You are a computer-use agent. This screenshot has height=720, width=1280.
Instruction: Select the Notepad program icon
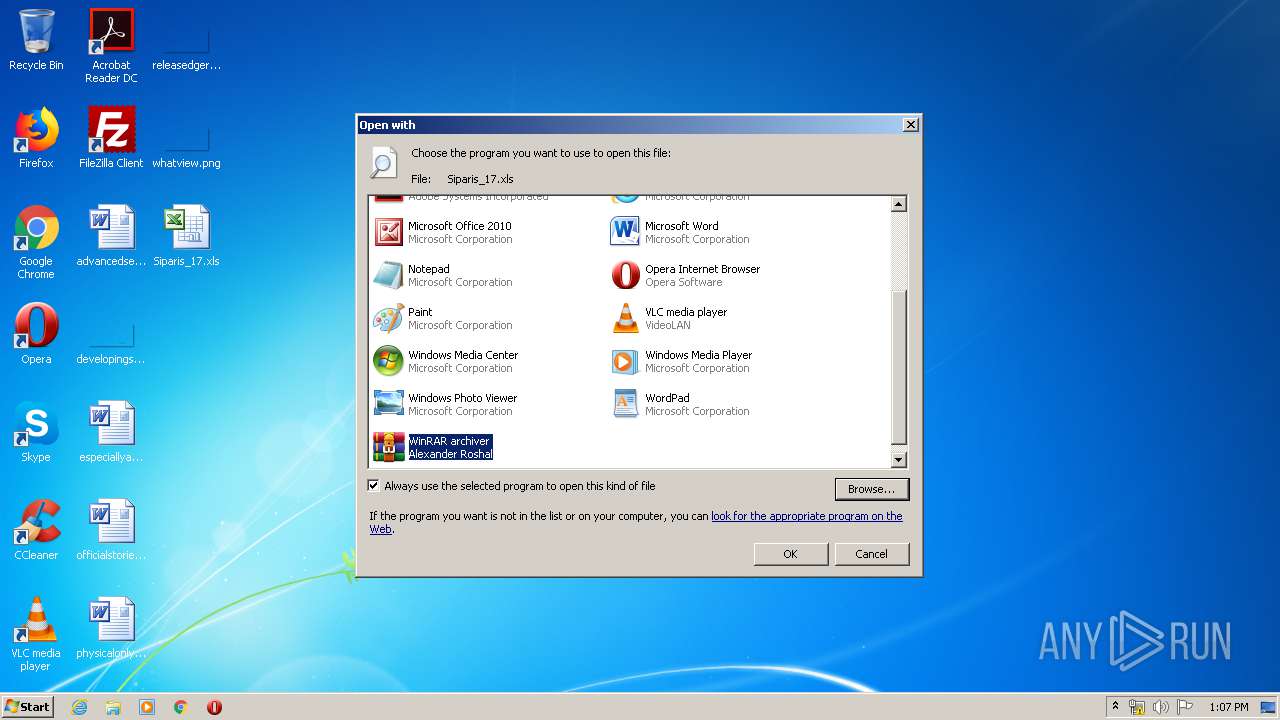(388, 275)
